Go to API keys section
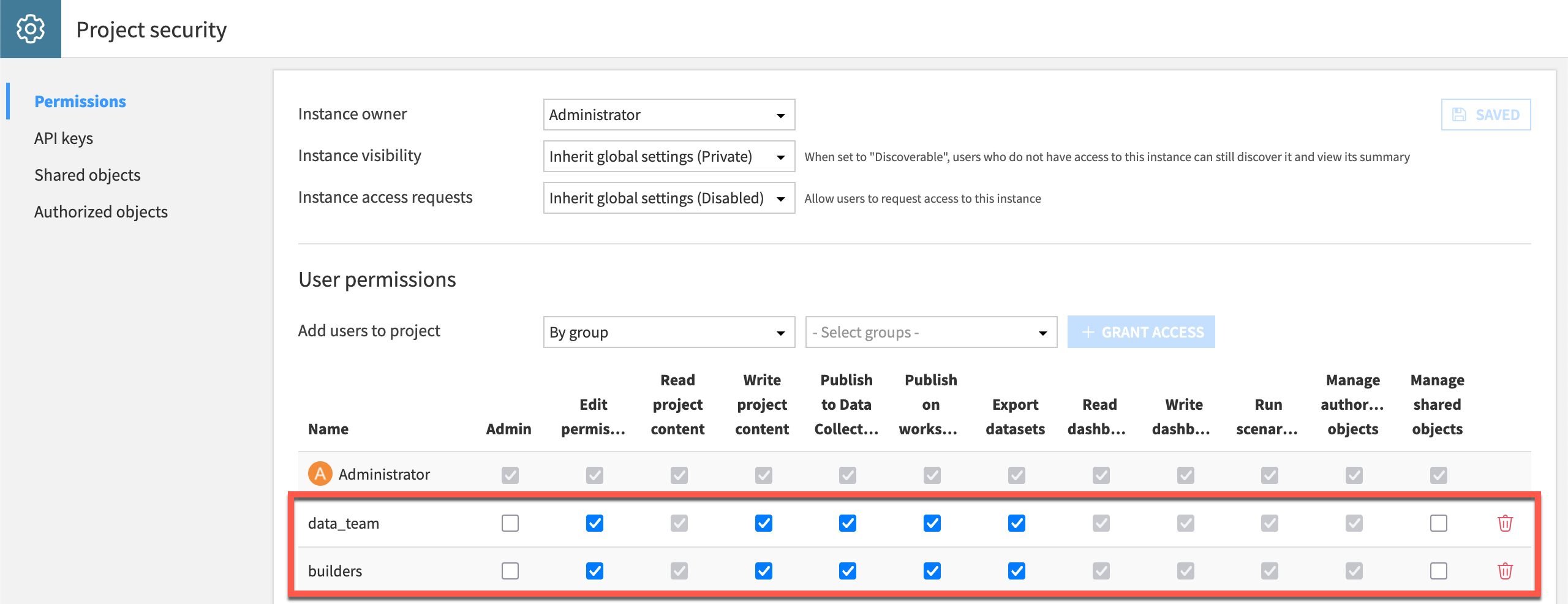This screenshot has height=604, width=1568. [64, 138]
